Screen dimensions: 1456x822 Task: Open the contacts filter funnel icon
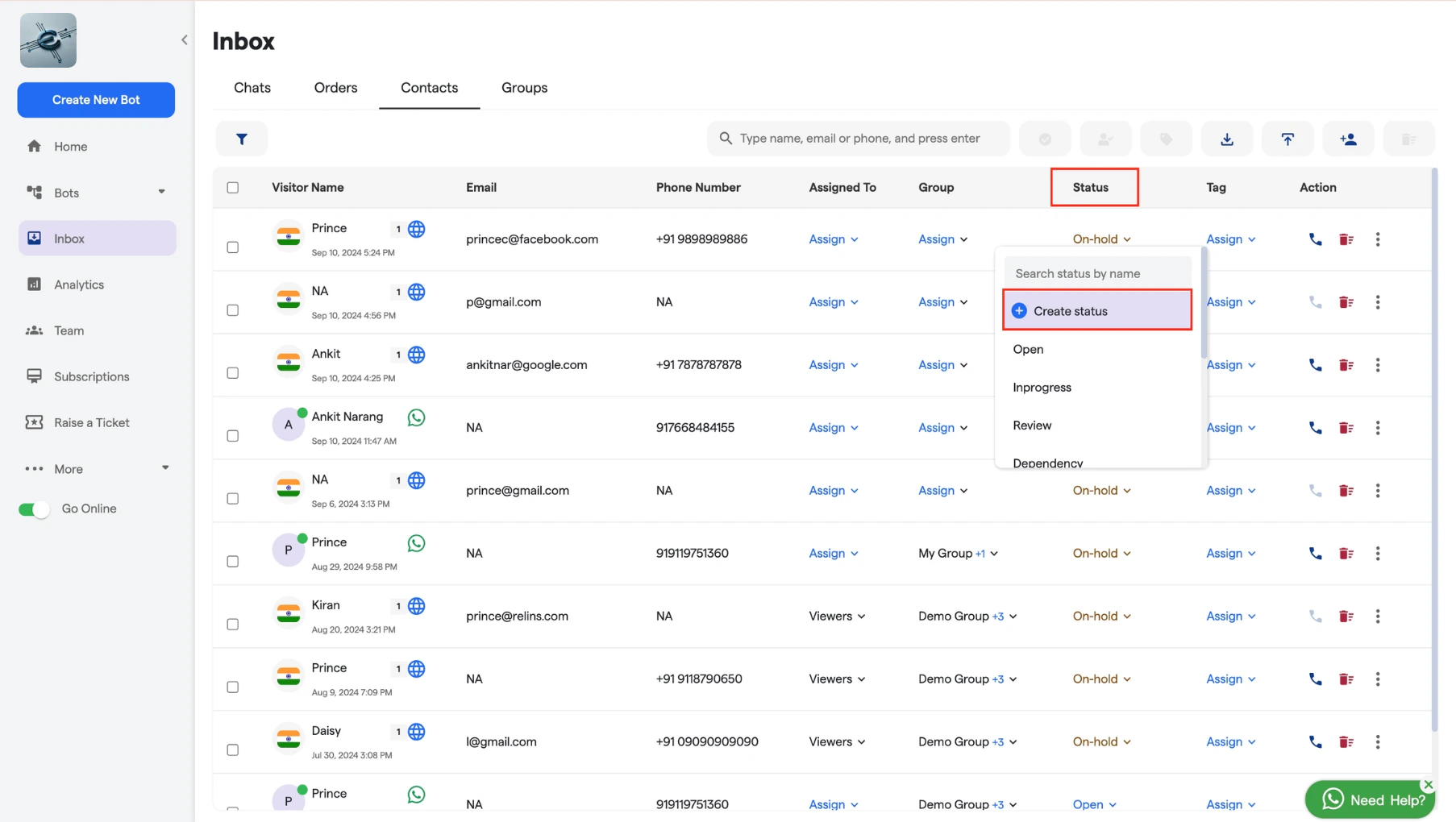[x=242, y=139]
